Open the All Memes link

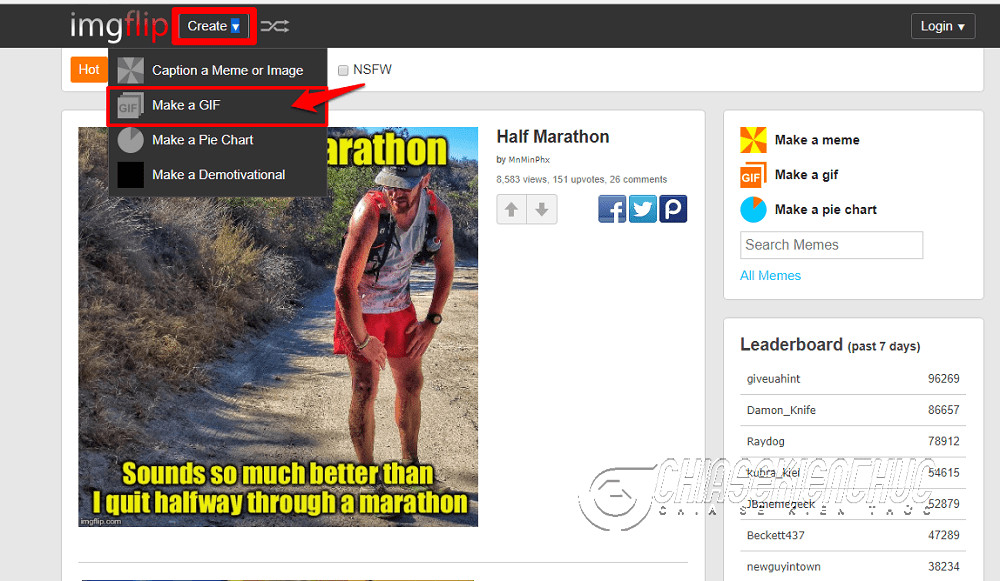point(770,276)
